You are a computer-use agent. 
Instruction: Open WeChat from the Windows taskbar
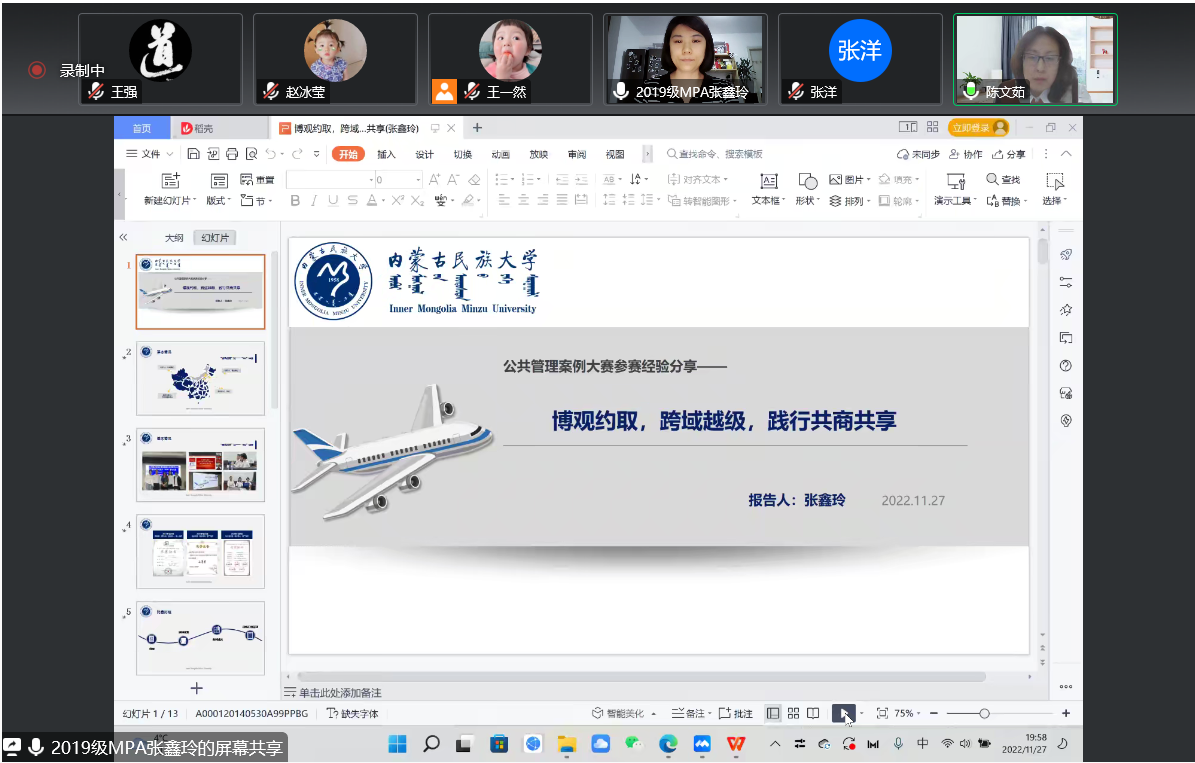634,744
